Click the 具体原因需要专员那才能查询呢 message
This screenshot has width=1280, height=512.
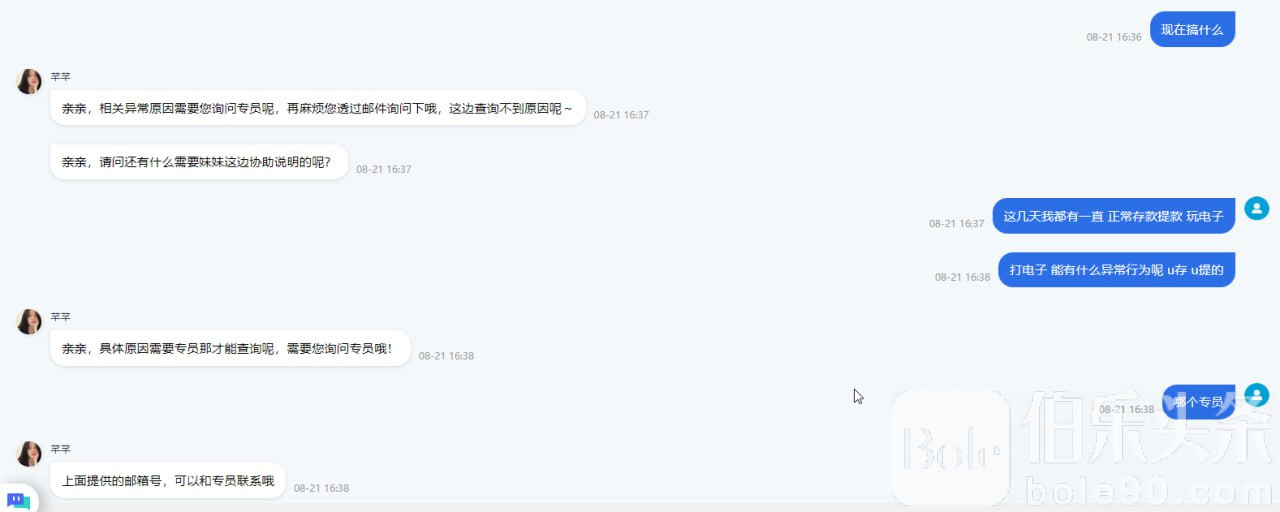click(230, 348)
